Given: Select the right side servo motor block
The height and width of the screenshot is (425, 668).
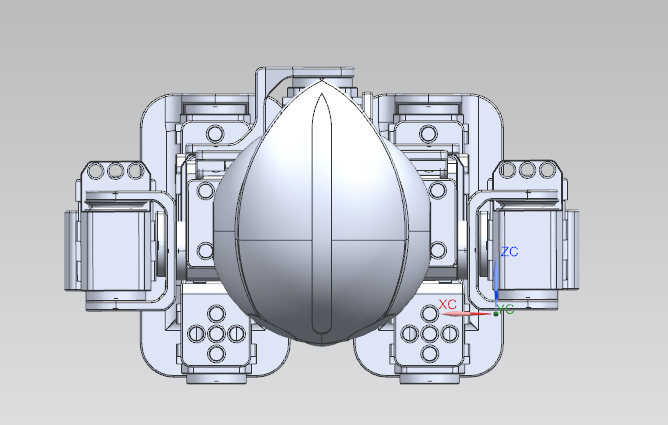Looking at the screenshot, I should click(529, 249).
